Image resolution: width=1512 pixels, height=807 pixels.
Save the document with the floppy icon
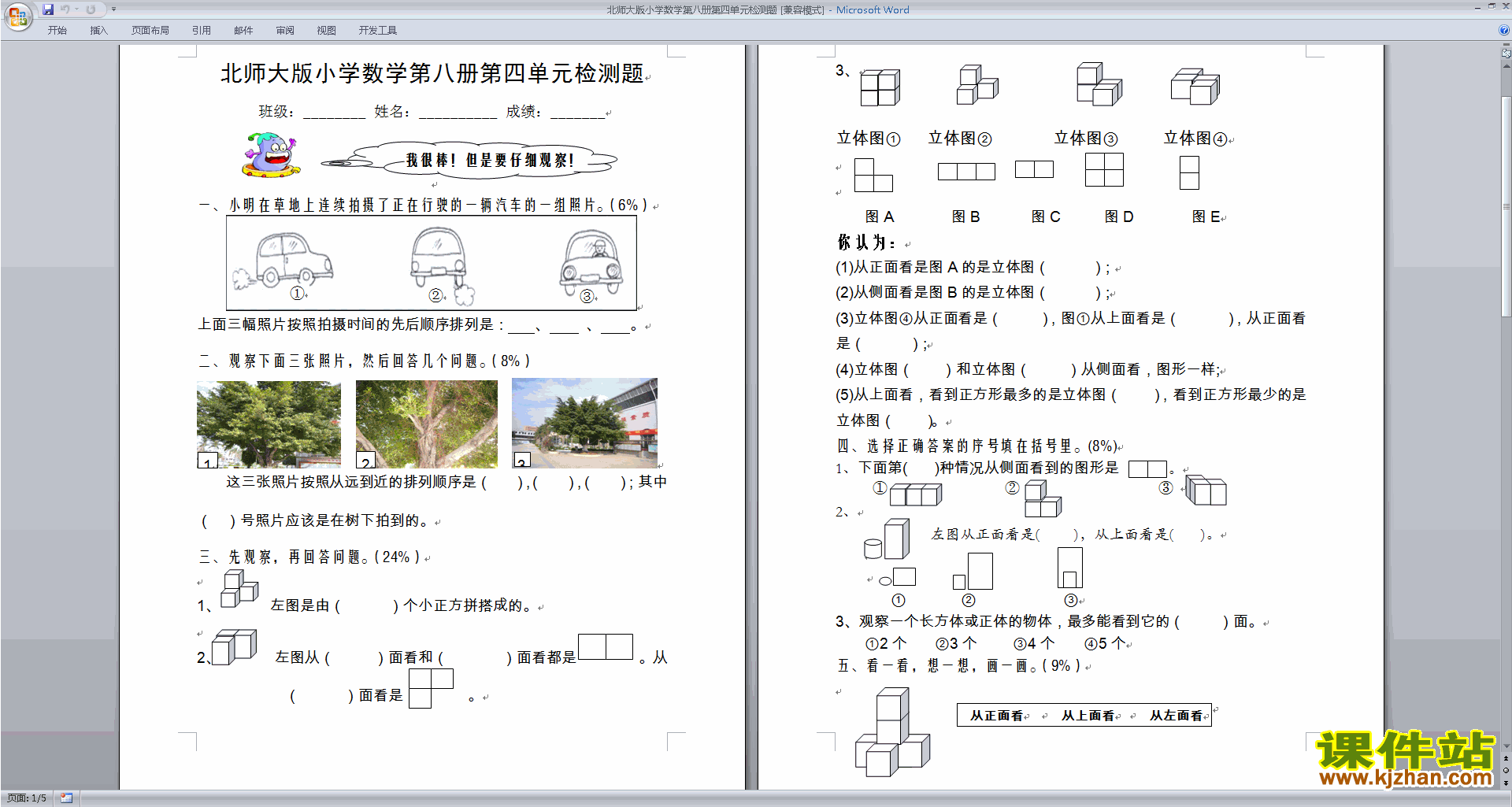[x=48, y=9]
